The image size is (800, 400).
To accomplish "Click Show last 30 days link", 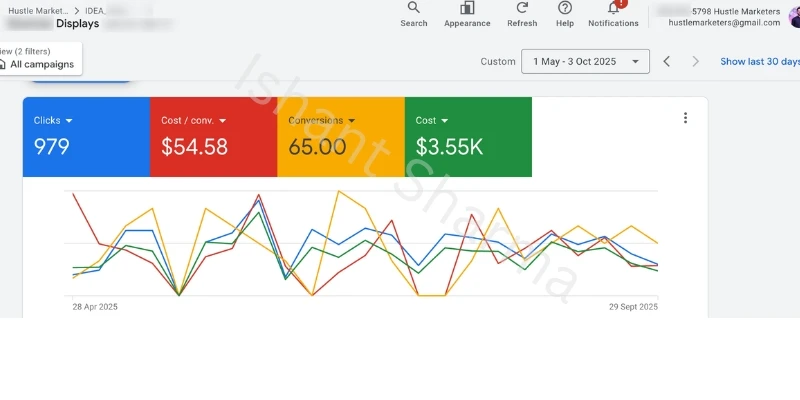I will [x=760, y=62].
